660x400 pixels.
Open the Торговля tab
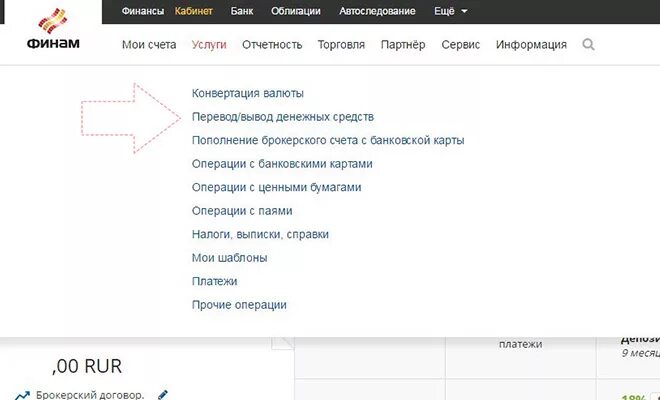coord(341,45)
